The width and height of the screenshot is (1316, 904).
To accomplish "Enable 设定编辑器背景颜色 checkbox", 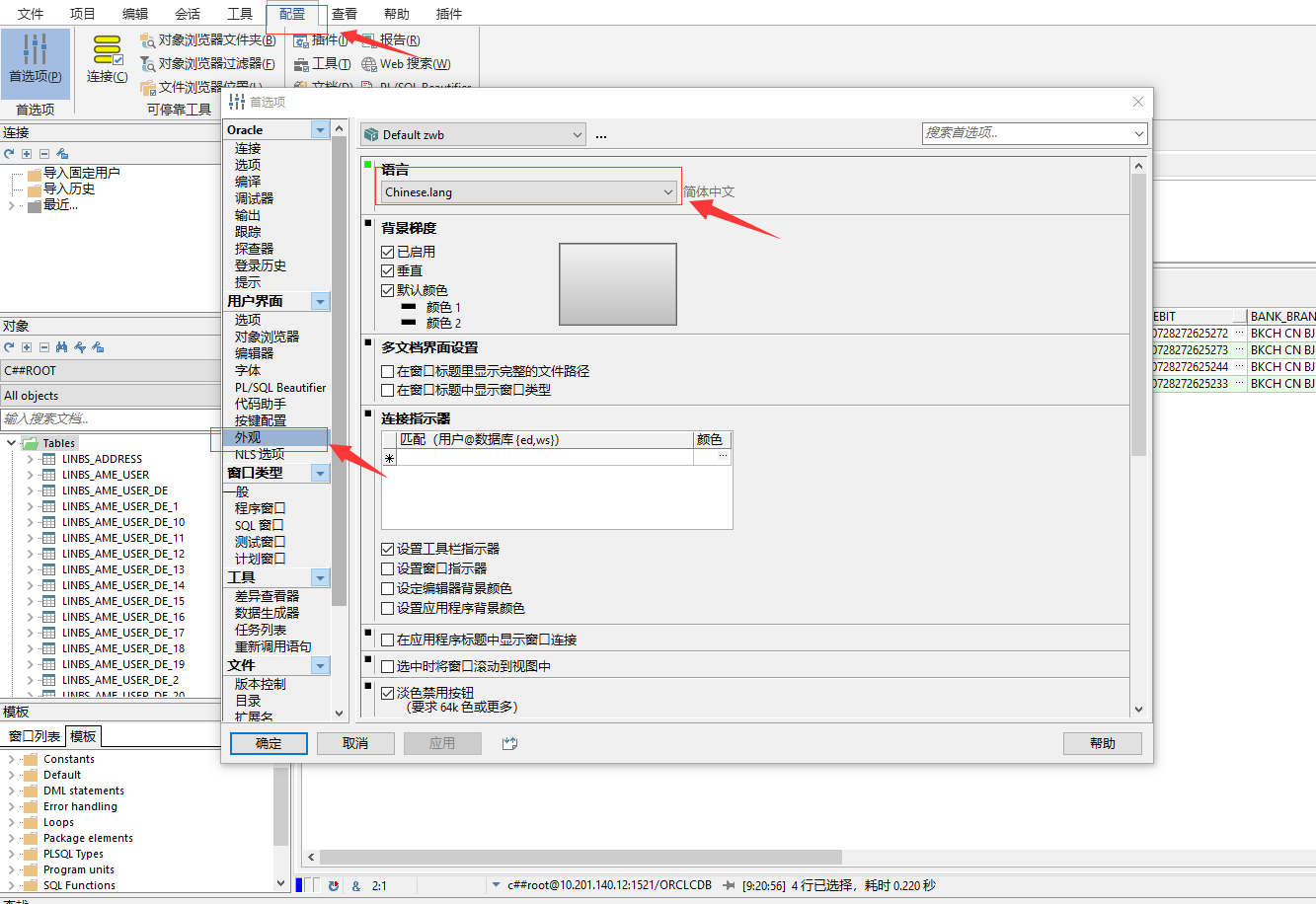I will [x=388, y=589].
